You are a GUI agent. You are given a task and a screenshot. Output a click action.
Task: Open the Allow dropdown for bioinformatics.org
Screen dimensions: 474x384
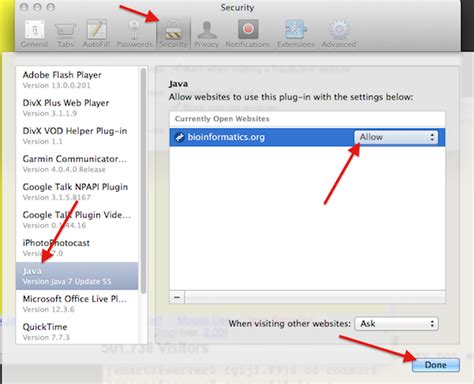[x=396, y=137]
